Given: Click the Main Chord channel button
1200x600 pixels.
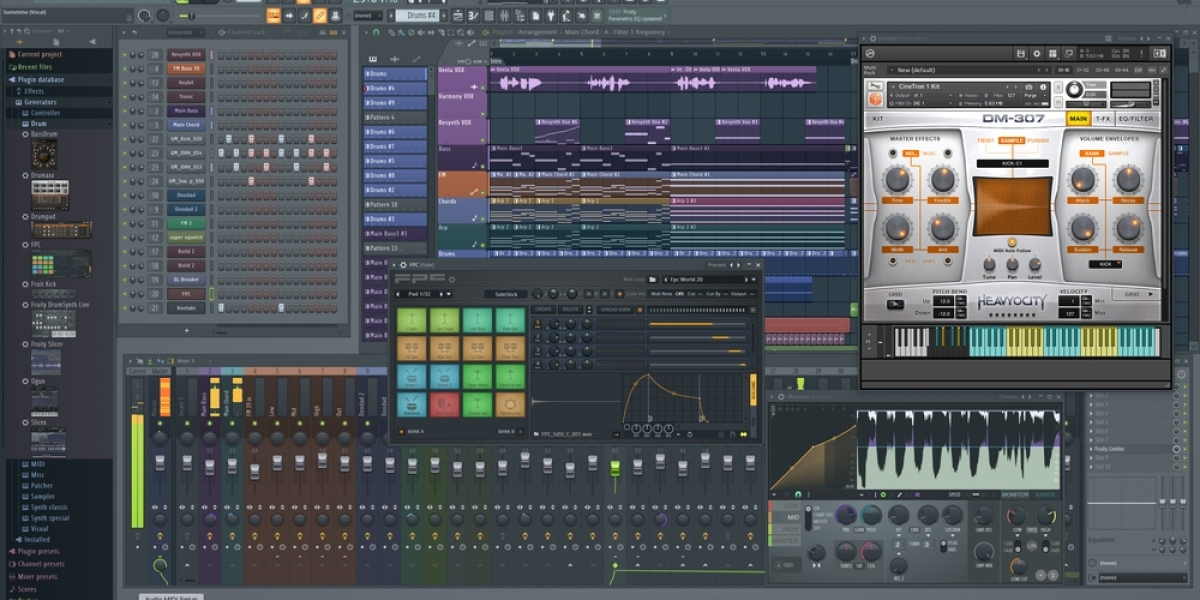Looking at the screenshot, I should (x=185, y=125).
